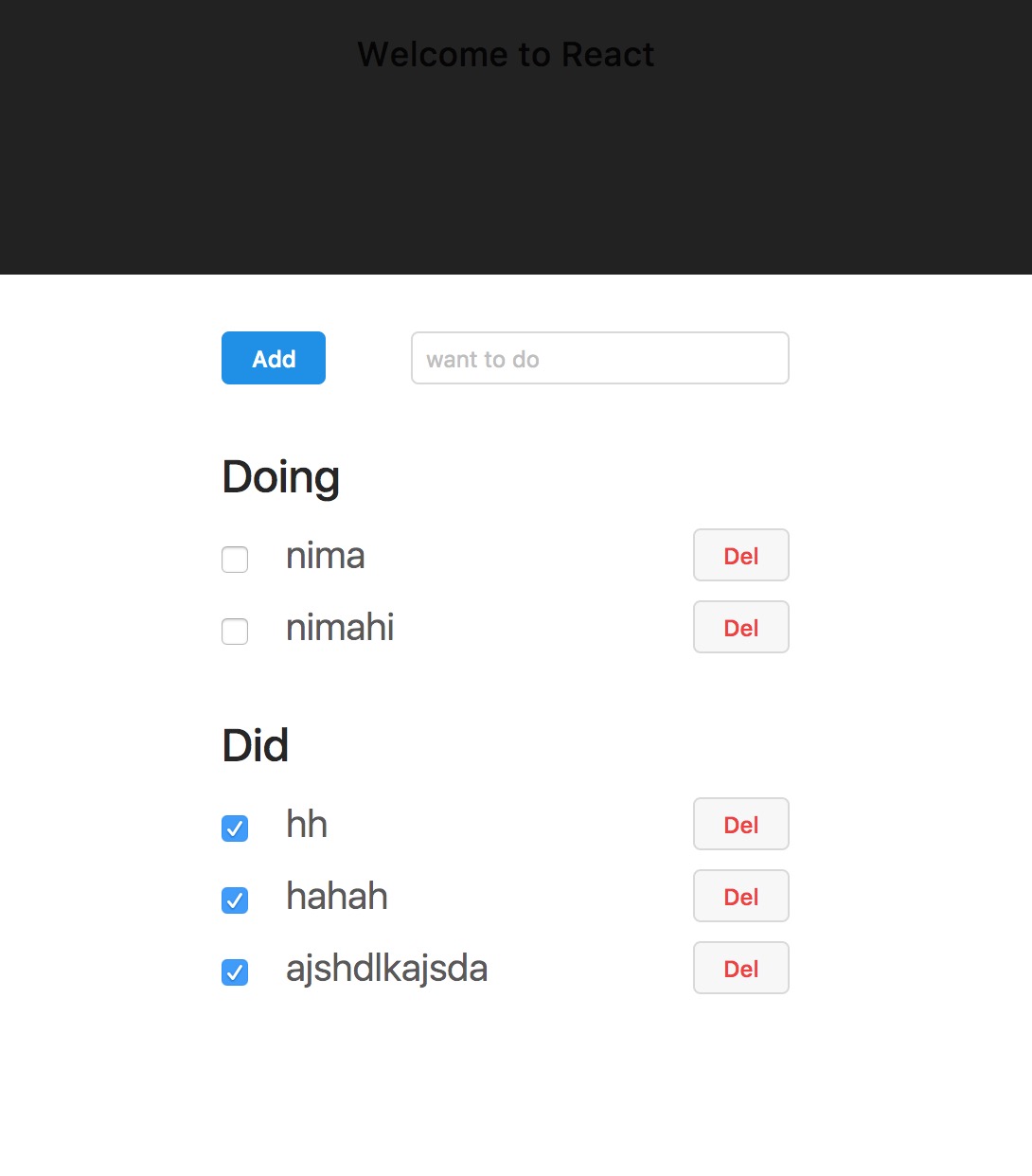Viewport: 1032px width, 1176px height.
Task: Uncheck the checkbox next to ajshdlkajsda
Action: click(234, 972)
